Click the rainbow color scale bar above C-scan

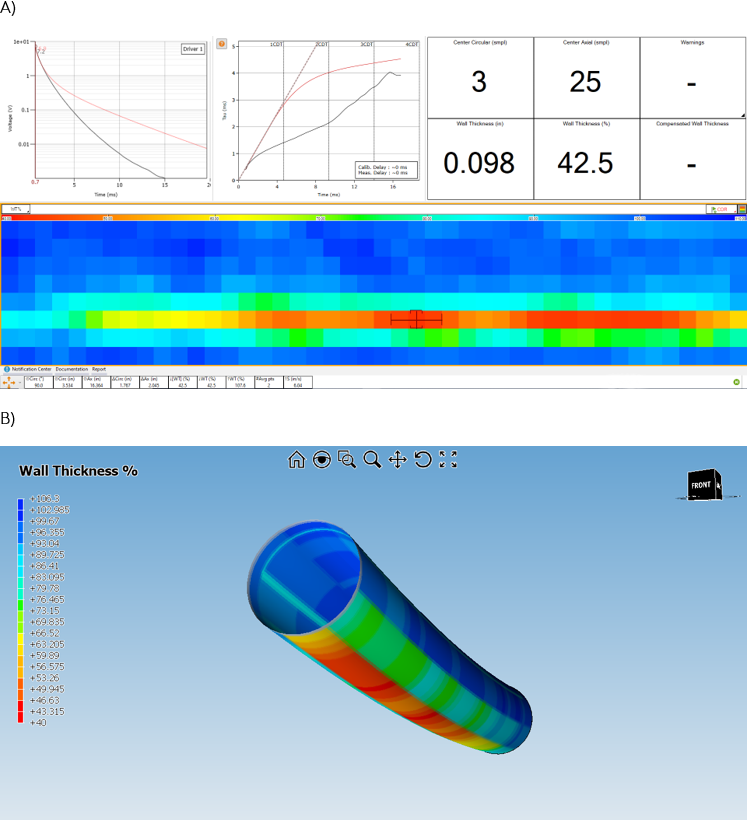click(x=373, y=217)
